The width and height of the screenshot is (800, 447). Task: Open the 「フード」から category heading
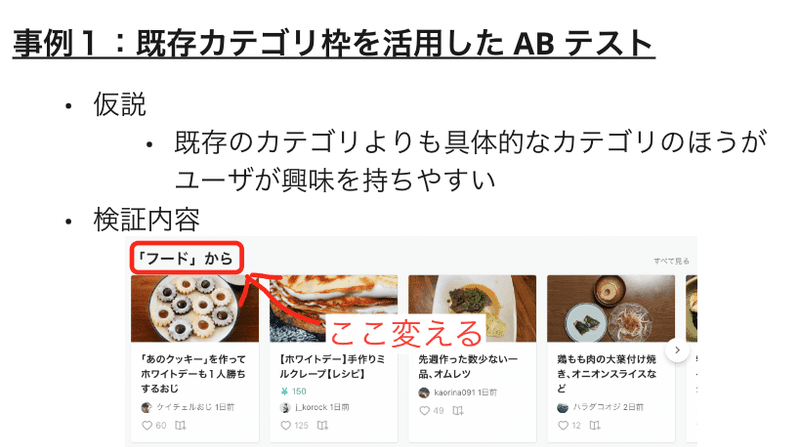[x=186, y=259]
